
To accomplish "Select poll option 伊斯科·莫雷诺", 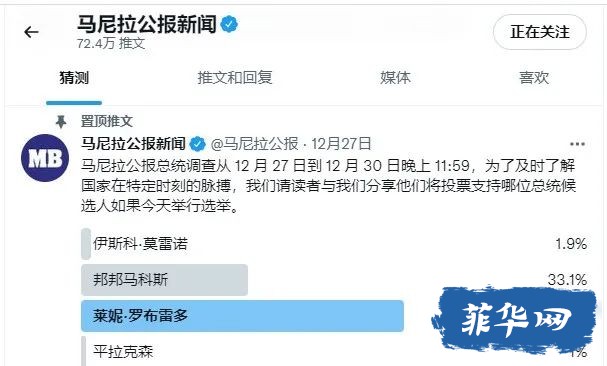I will point(335,244).
